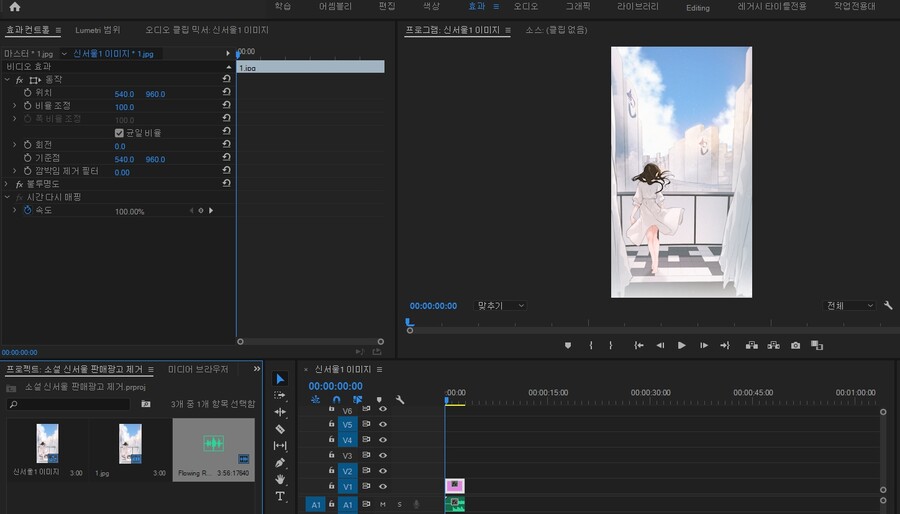Open timeline display settings wrench

click(x=400, y=400)
